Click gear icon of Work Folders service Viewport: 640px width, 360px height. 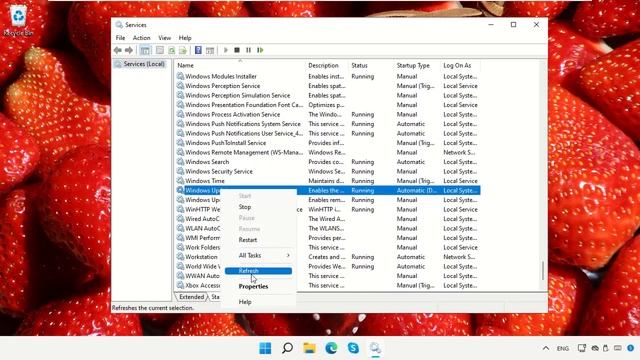pyautogui.click(x=180, y=247)
